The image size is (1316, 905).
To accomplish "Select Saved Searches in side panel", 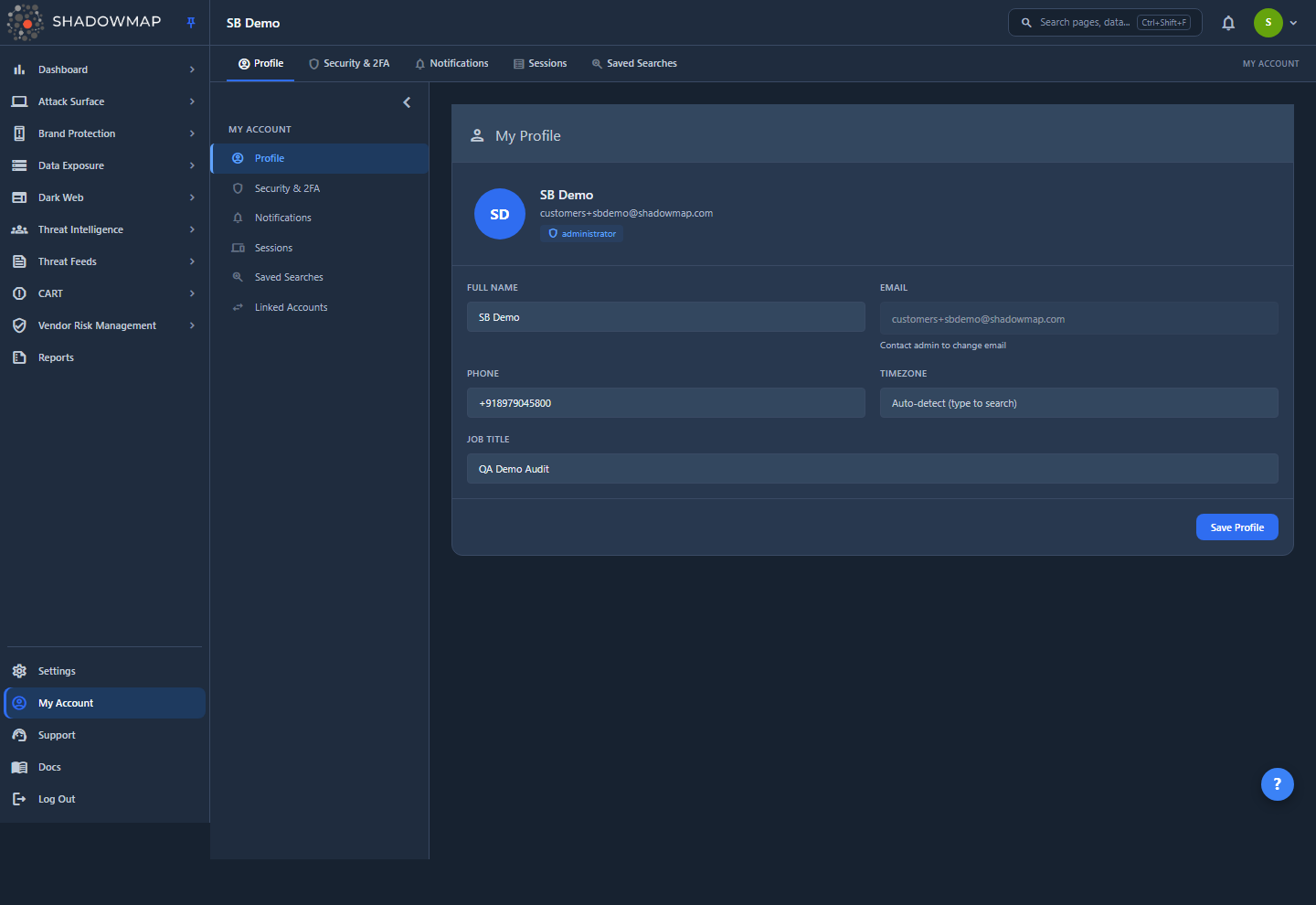I will click(x=320, y=277).
